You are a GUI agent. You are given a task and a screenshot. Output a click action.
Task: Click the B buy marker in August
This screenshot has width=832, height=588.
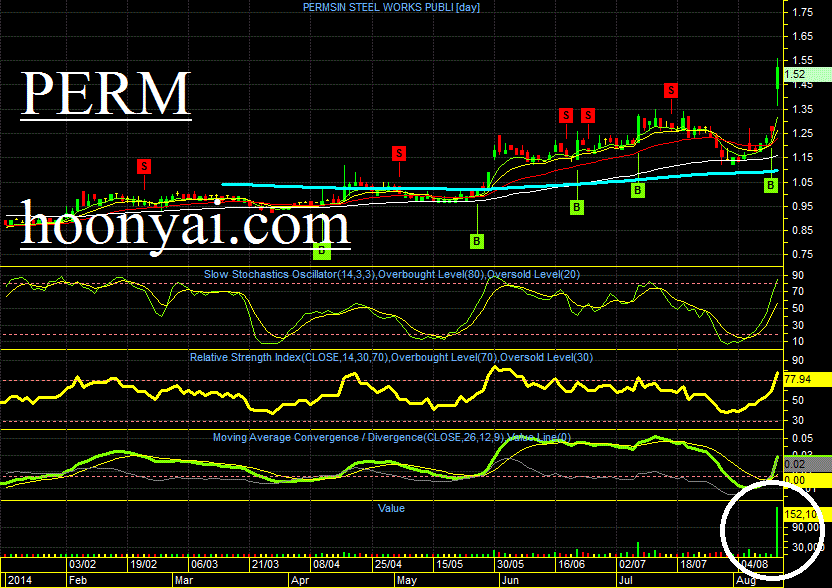click(x=770, y=185)
